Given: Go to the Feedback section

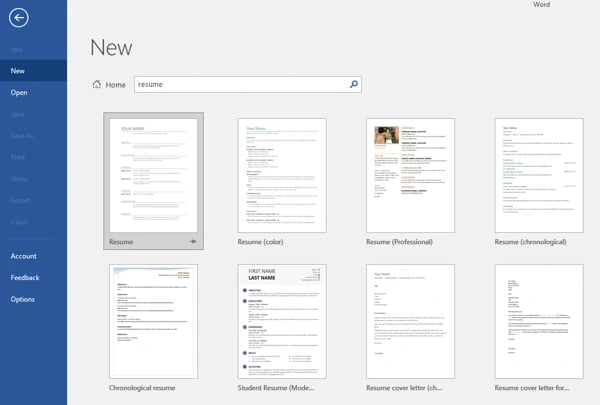Looking at the screenshot, I should pyautogui.click(x=26, y=277).
